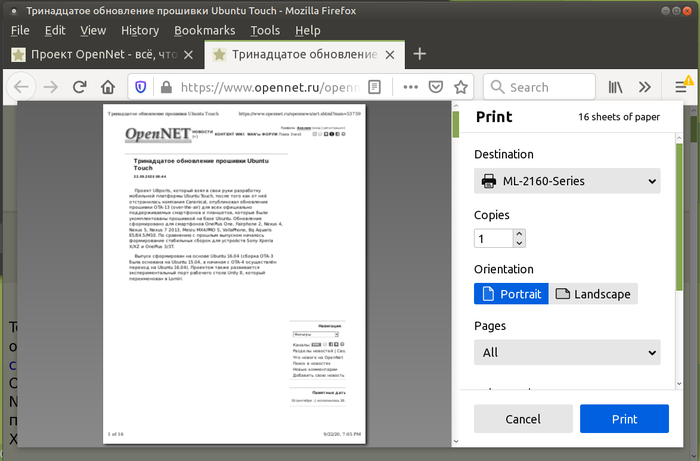Open the Library icon
Viewport: 700px width, 461px height.
[615, 87]
